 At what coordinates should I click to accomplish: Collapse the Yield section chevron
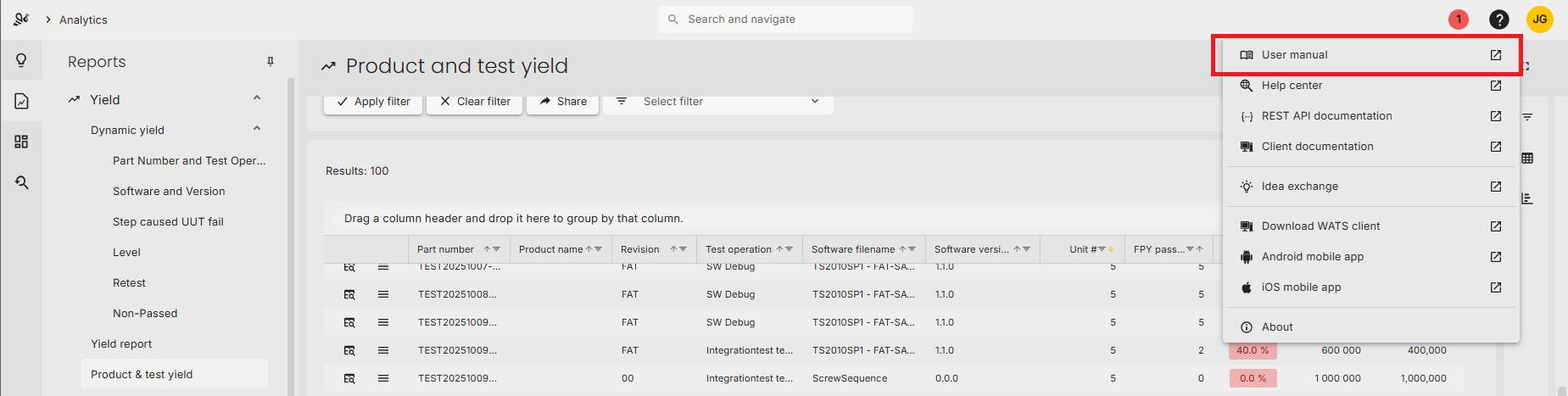[x=257, y=98]
